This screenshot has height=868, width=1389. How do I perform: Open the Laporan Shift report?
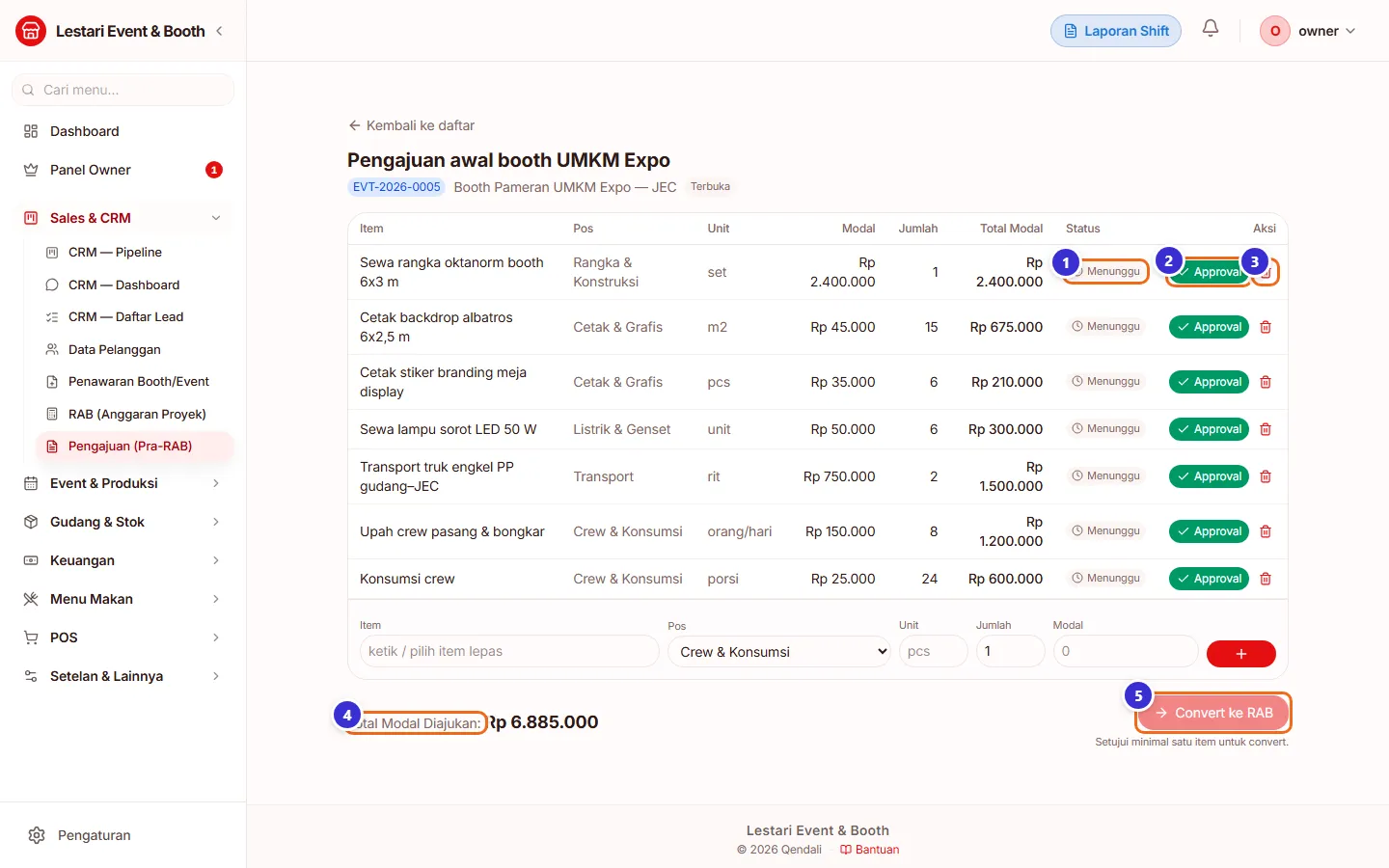coord(1116,31)
